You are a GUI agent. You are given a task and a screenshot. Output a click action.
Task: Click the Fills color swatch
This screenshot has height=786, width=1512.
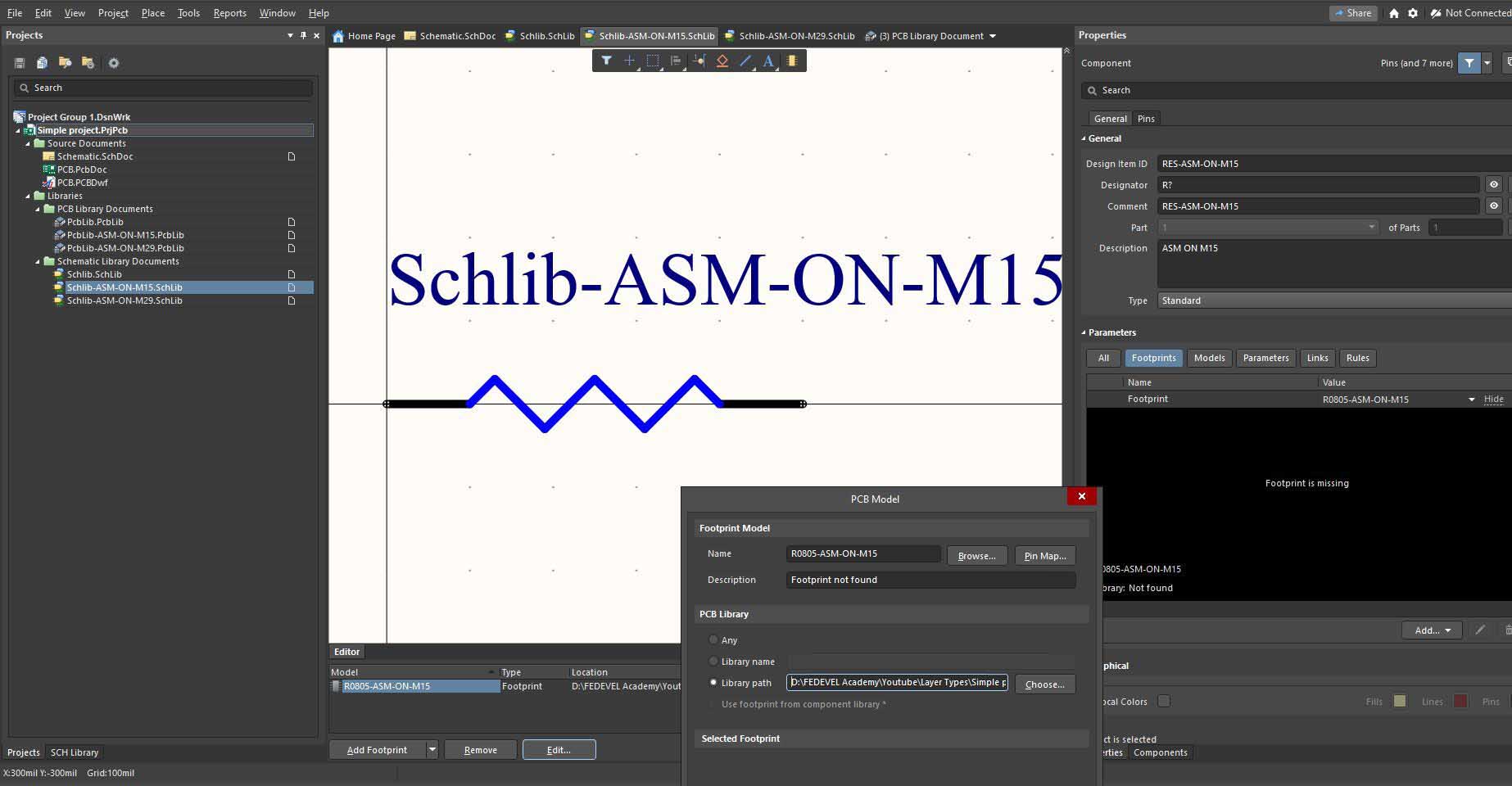pos(1400,702)
